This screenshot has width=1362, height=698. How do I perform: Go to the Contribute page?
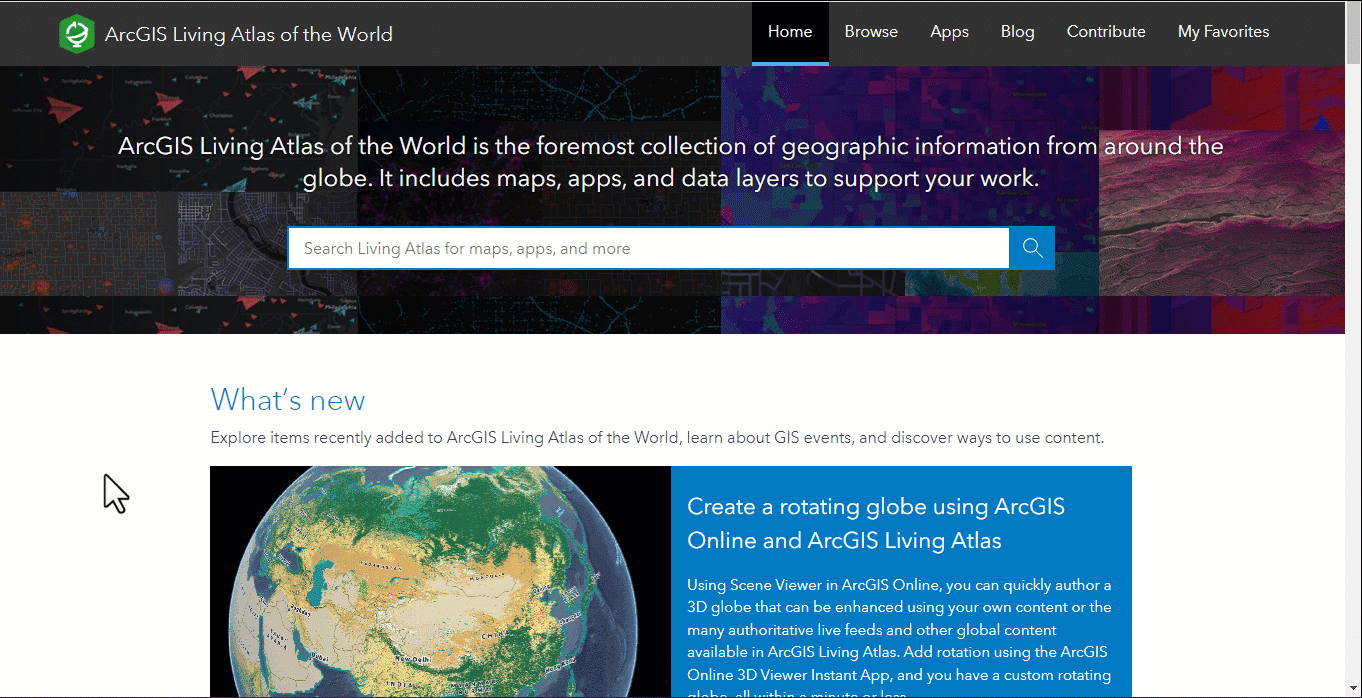[x=1105, y=31]
